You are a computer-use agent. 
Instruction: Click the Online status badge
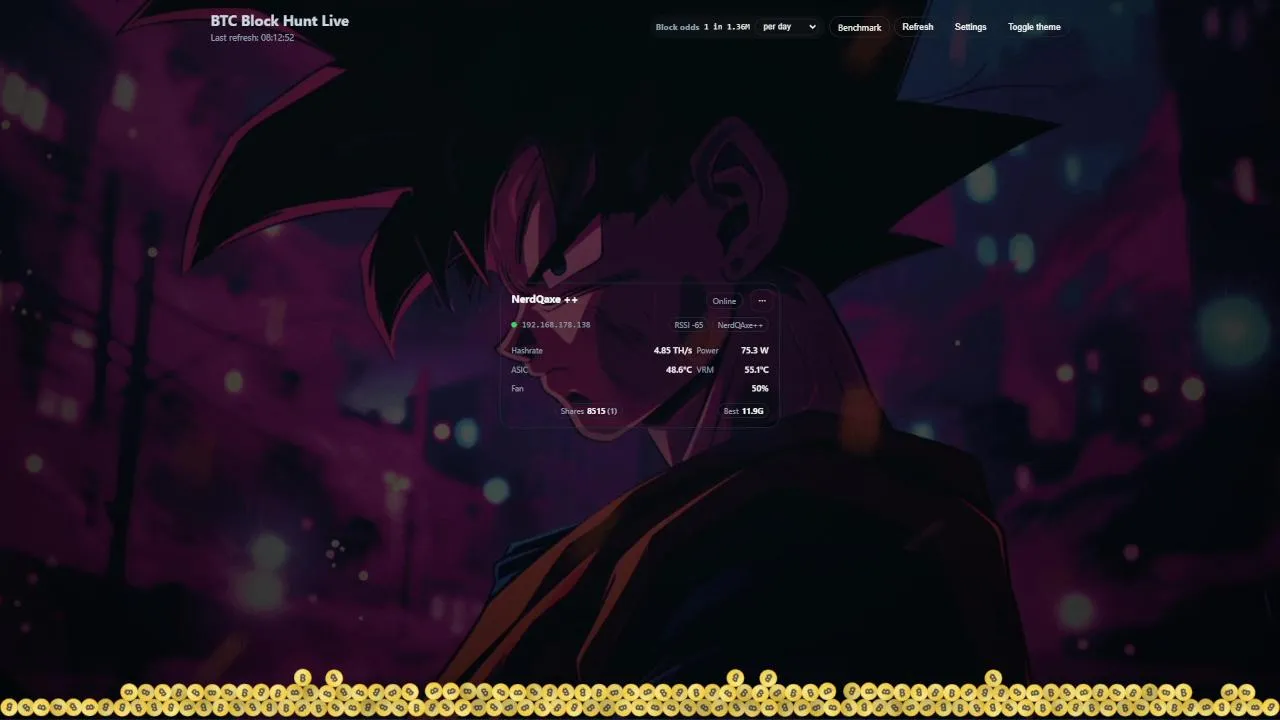(724, 301)
